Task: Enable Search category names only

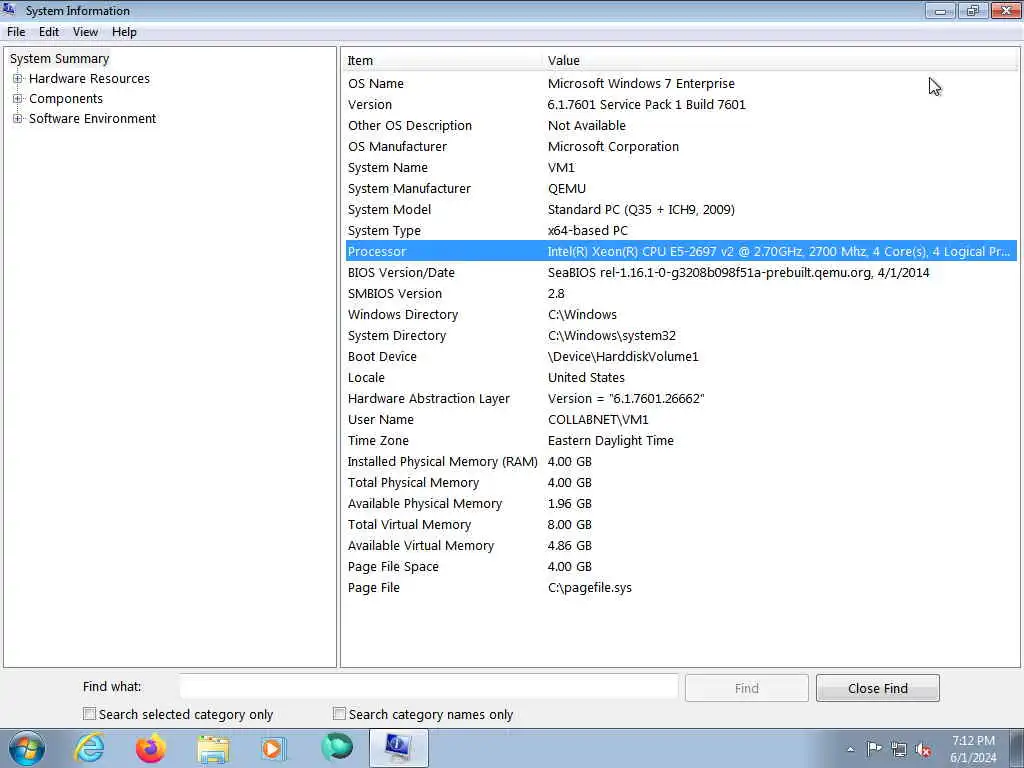Action: click(339, 714)
